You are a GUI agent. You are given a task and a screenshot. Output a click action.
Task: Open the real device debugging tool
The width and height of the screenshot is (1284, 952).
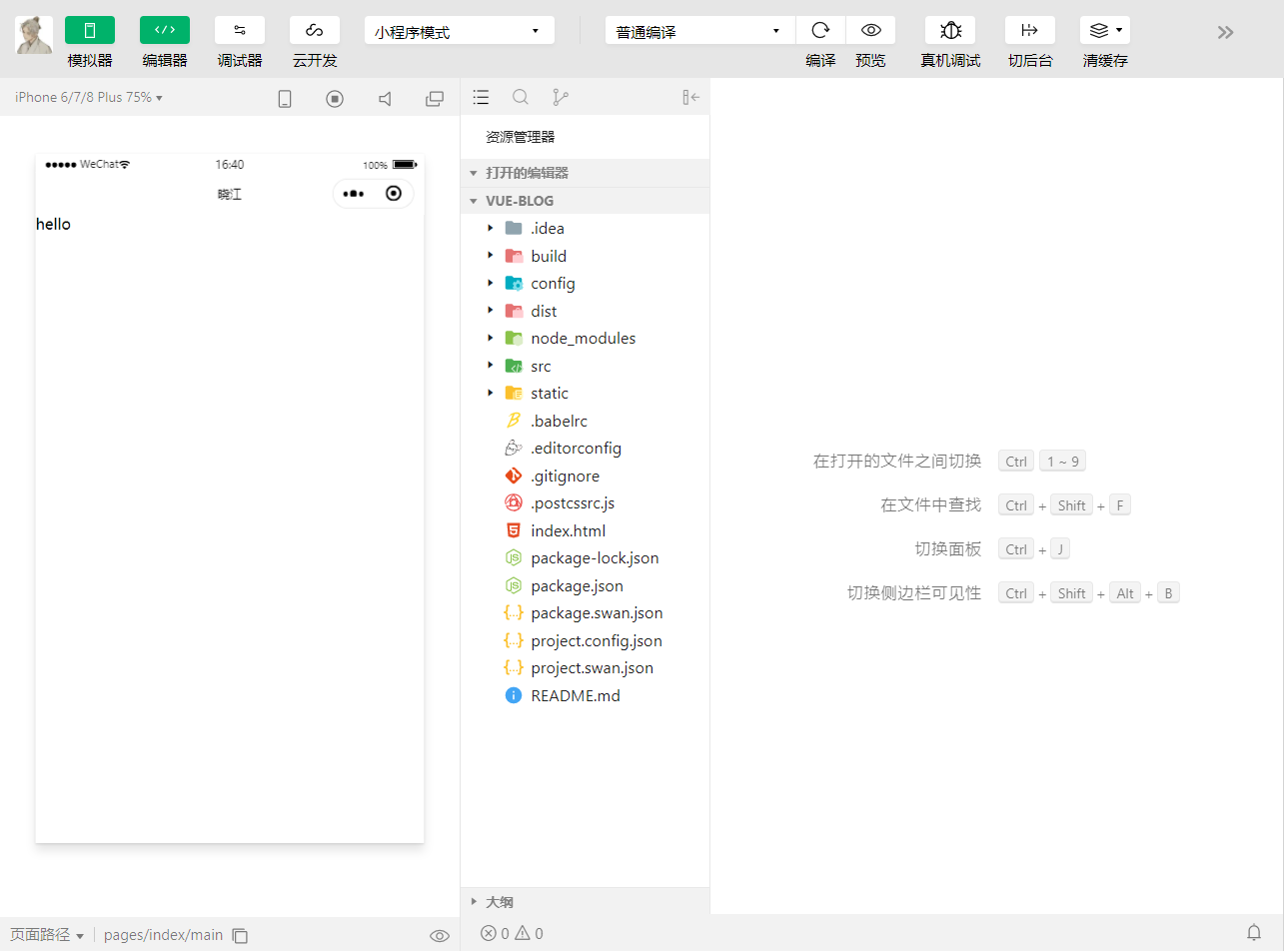(x=950, y=31)
